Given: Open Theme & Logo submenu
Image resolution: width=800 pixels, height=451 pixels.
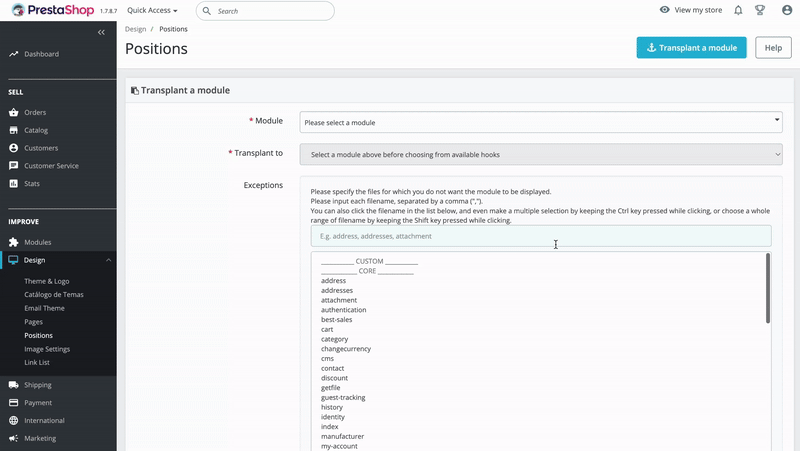Looking at the screenshot, I should 46,281.
